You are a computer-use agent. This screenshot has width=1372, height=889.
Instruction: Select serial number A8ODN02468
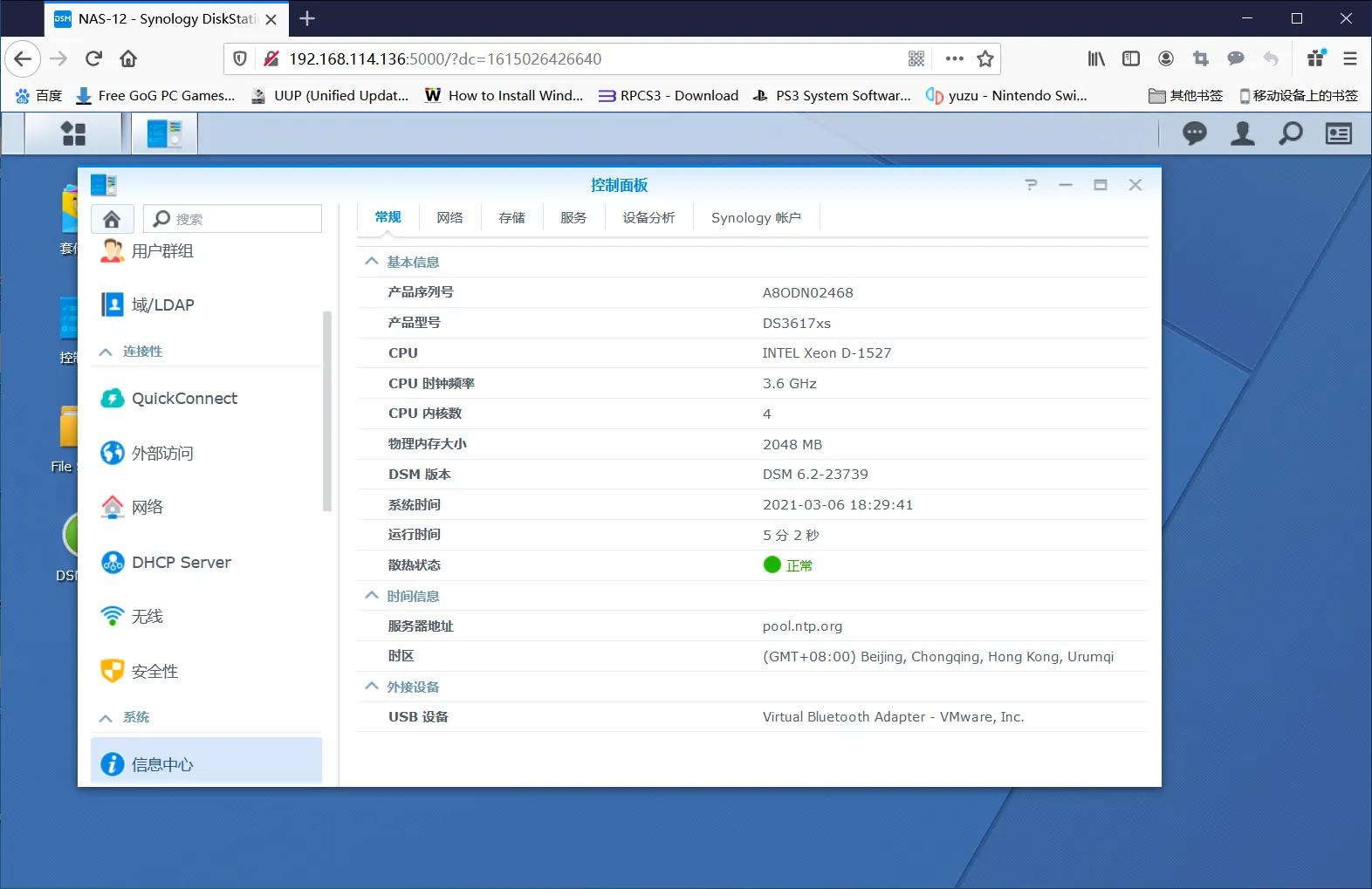[x=808, y=293]
